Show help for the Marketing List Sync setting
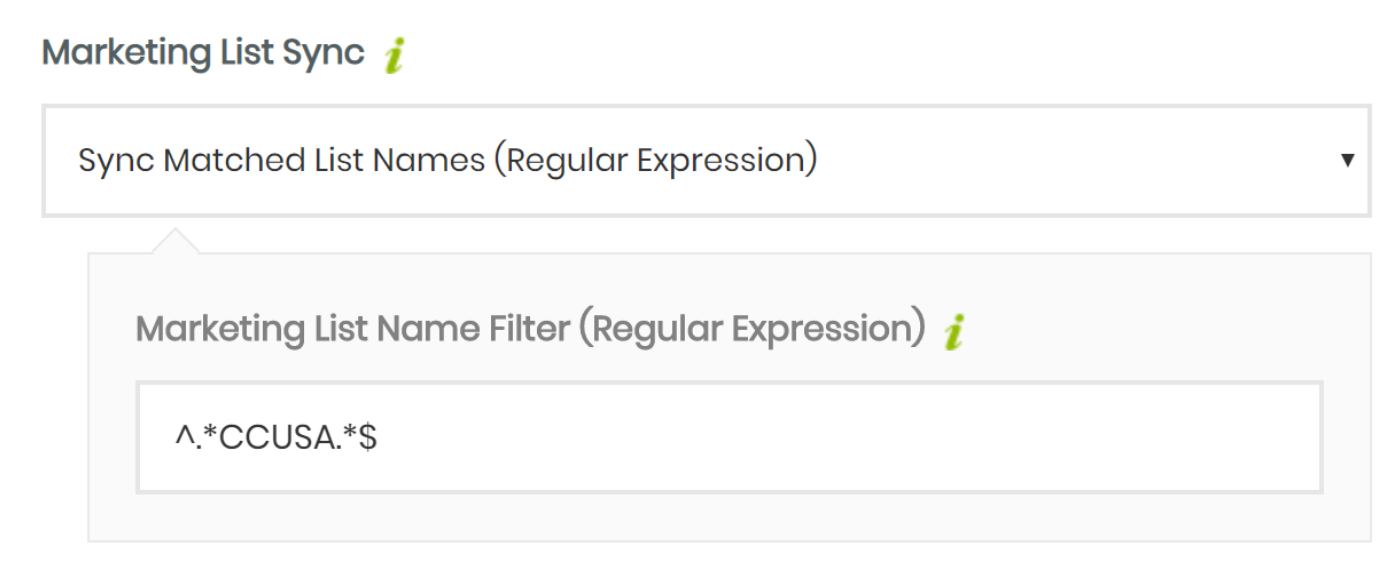Image resolution: width=1400 pixels, height=581 pixels. (395, 55)
